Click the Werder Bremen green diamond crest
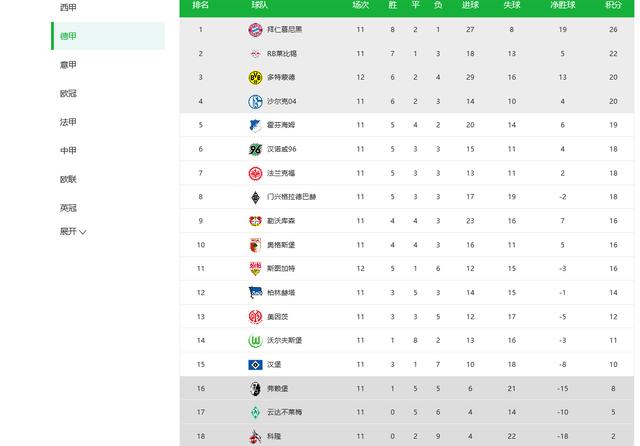The height and width of the screenshot is (446, 640). (x=256, y=413)
